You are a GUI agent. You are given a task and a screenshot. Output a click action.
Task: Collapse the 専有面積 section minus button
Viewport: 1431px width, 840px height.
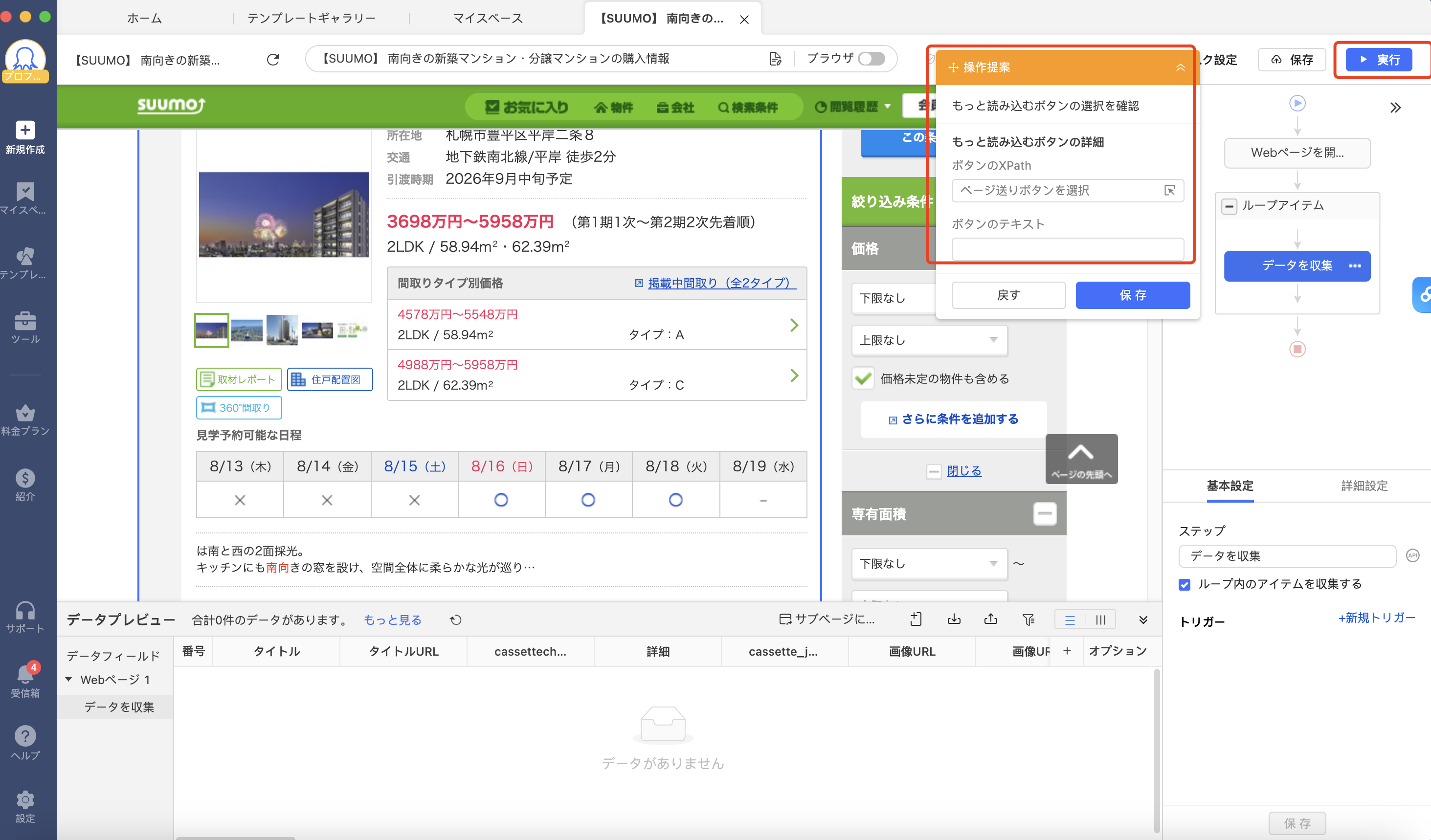tap(1044, 514)
